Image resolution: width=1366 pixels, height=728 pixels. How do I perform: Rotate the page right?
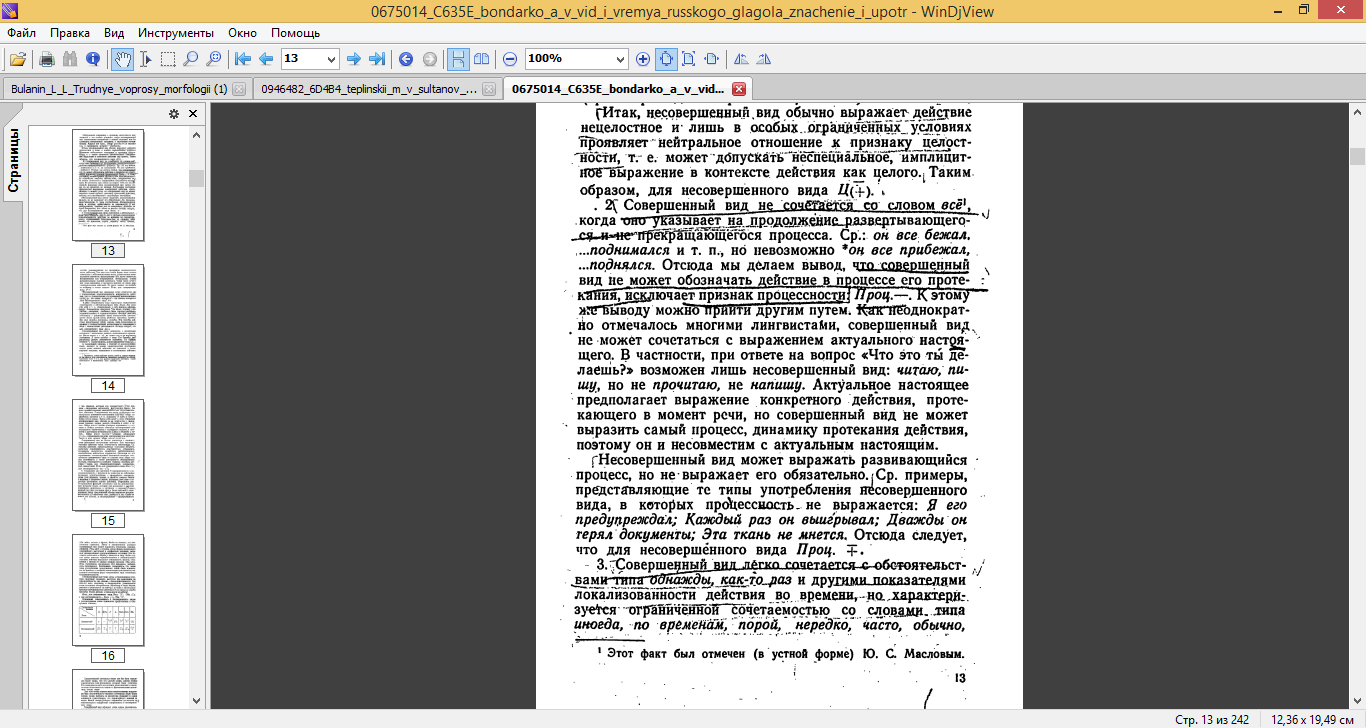[x=764, y=59]
